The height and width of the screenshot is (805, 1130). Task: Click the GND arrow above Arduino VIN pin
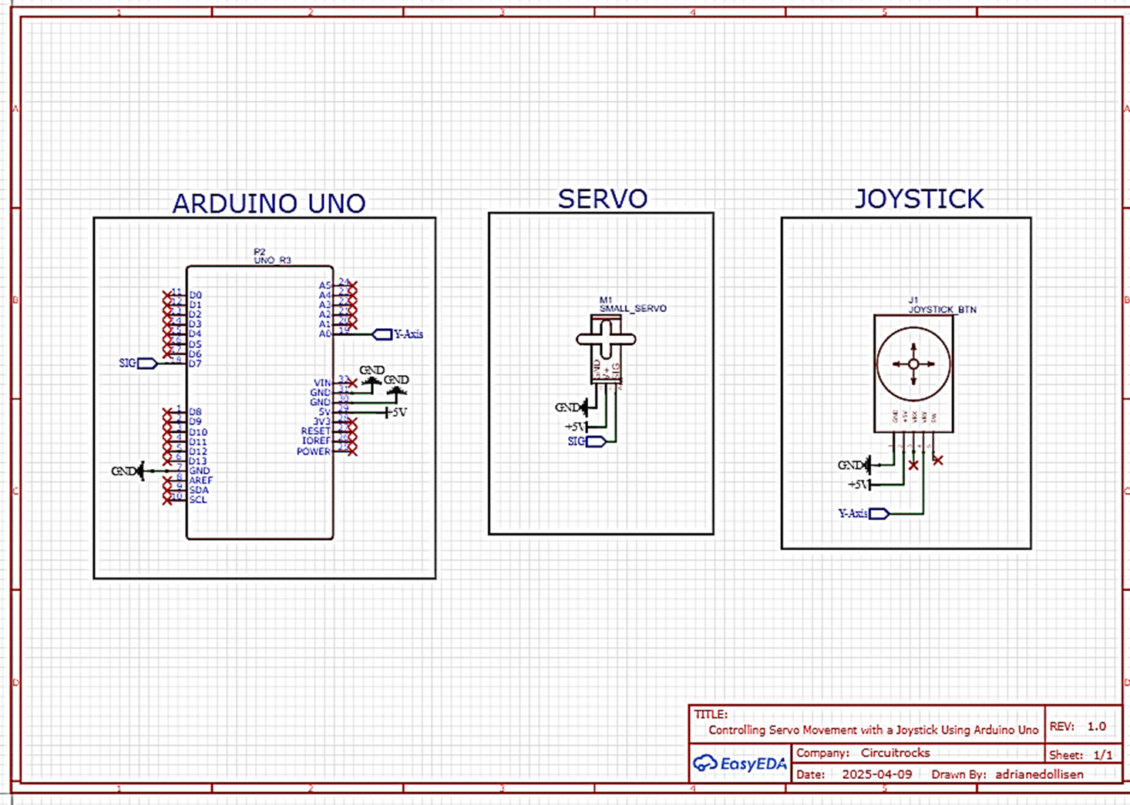point(370,381)
